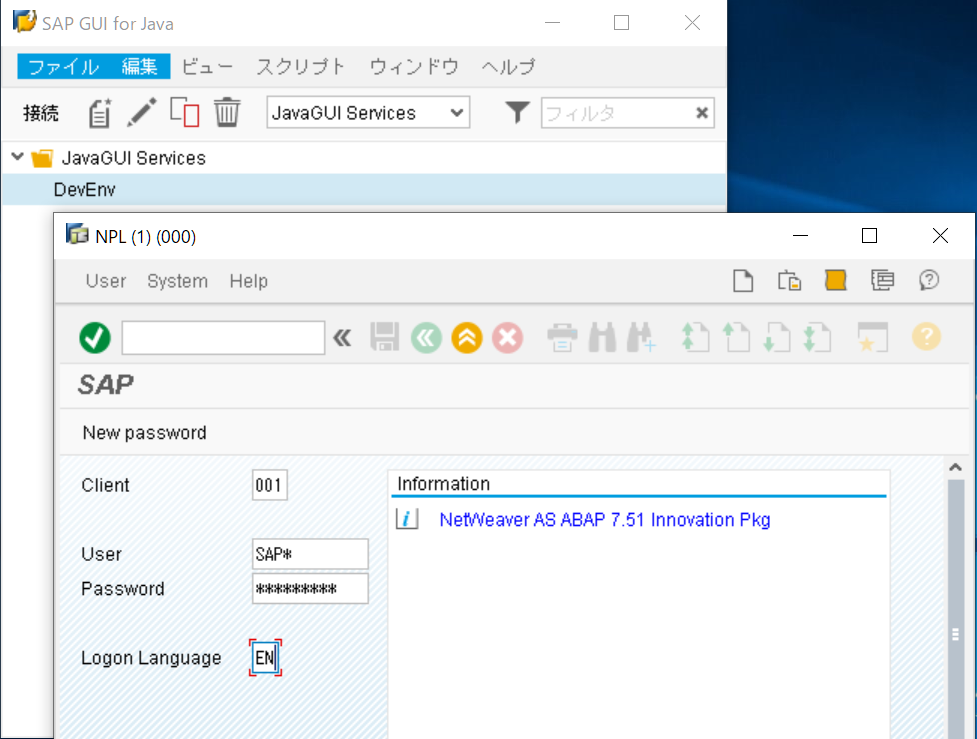This screenshot has width=977, height=739.
Task: Click the Save floppy disk icon
Action: (x=384, y=337)
